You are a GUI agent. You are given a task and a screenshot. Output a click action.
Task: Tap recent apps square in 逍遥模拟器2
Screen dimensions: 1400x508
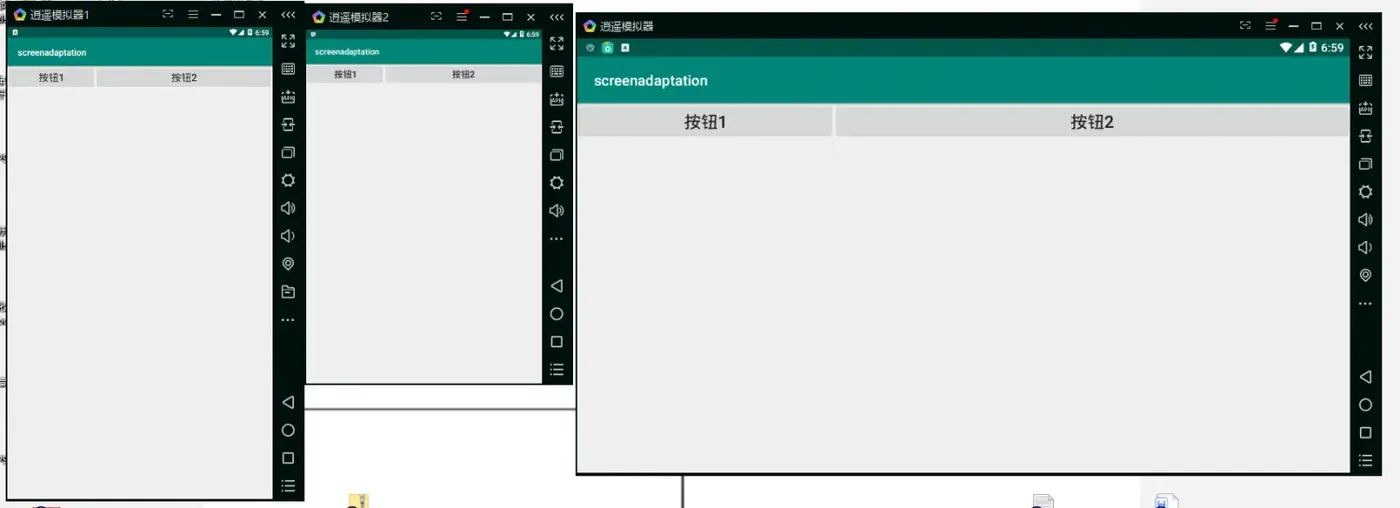[x=557, y=342]
